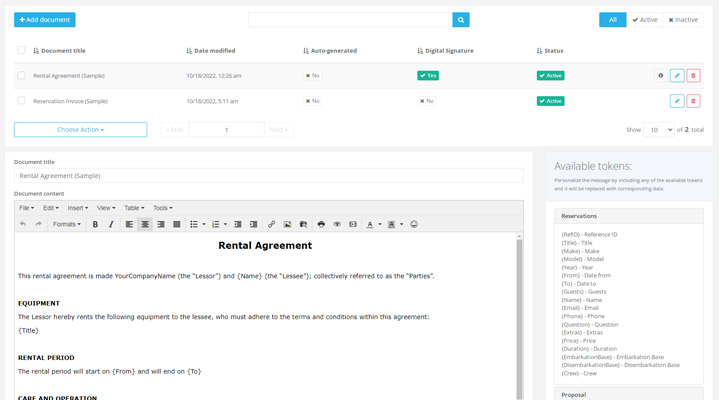Image resolution: width=720 pixels, height=400 pixels.
Task: Click the undo icon in the editor toolbar
Action: (x=23, y=224)
